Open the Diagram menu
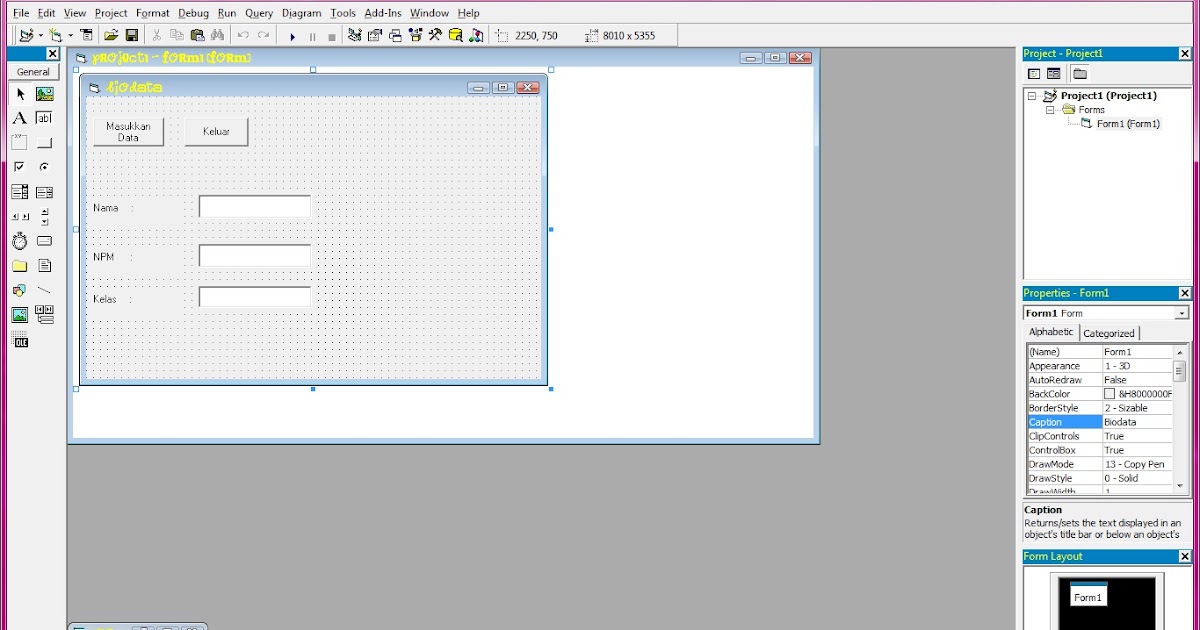The width and height of the screenshot is (1200, 630). click(301, 13)
